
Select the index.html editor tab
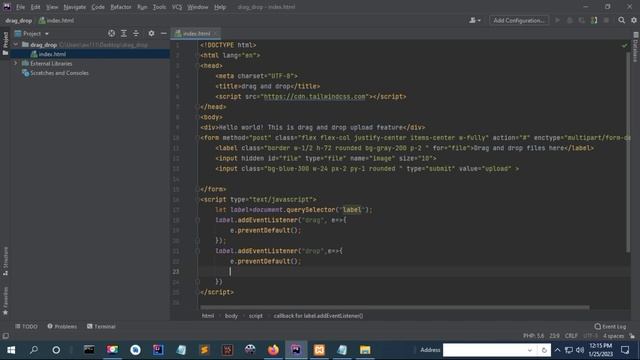click(x=196, y=33)
